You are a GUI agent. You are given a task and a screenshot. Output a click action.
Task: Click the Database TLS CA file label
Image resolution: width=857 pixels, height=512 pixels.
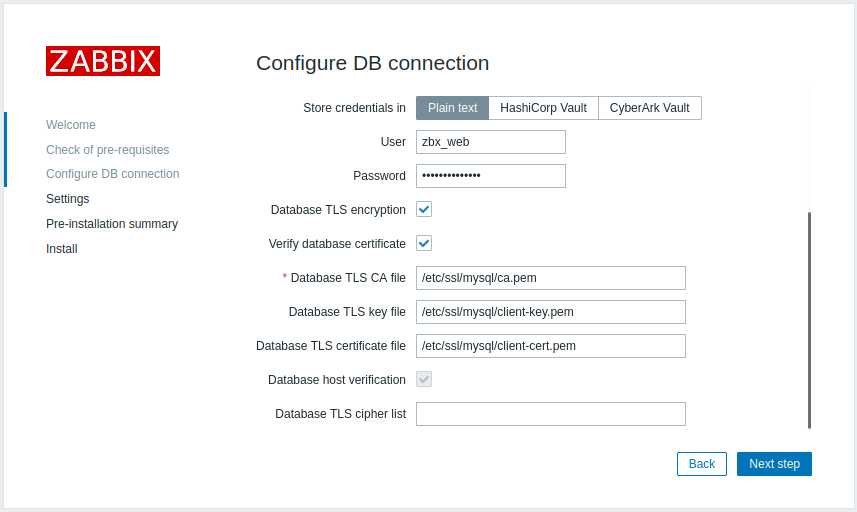tap(348, 278)
